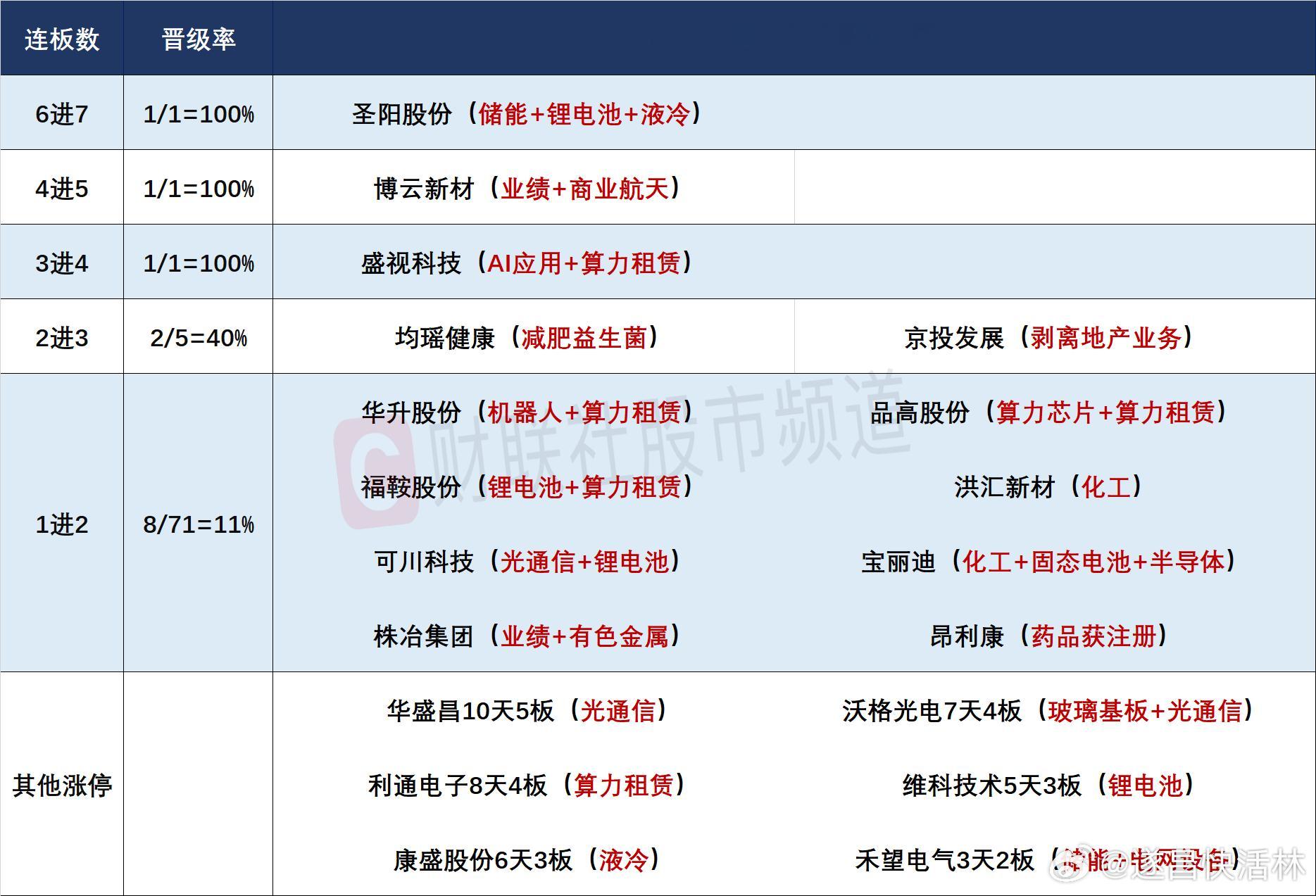1316x896 pixels.
Task: Click the 其他涨停 row label
Action: coord(62,785)
